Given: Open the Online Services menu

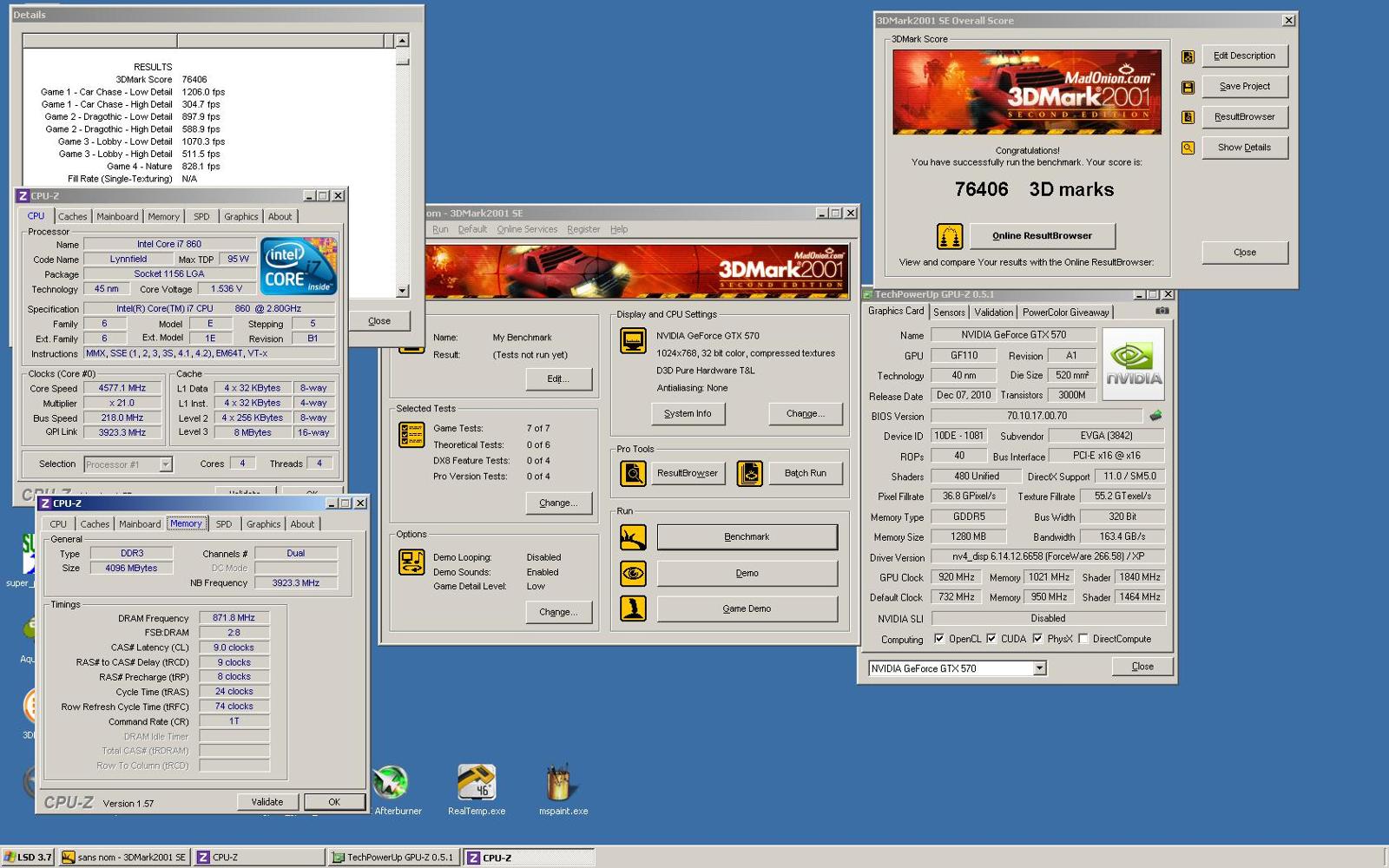Looking at the screenshot, I should point(527,229).
